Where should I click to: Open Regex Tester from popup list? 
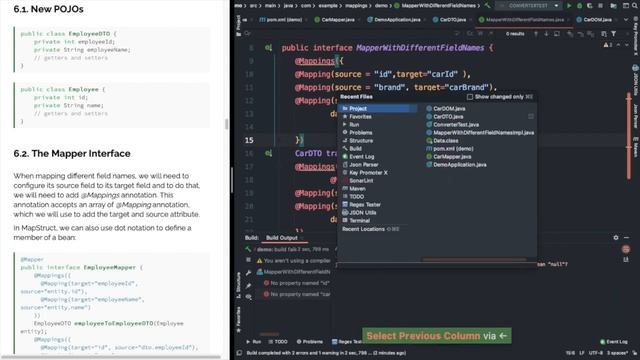(378, 204)
